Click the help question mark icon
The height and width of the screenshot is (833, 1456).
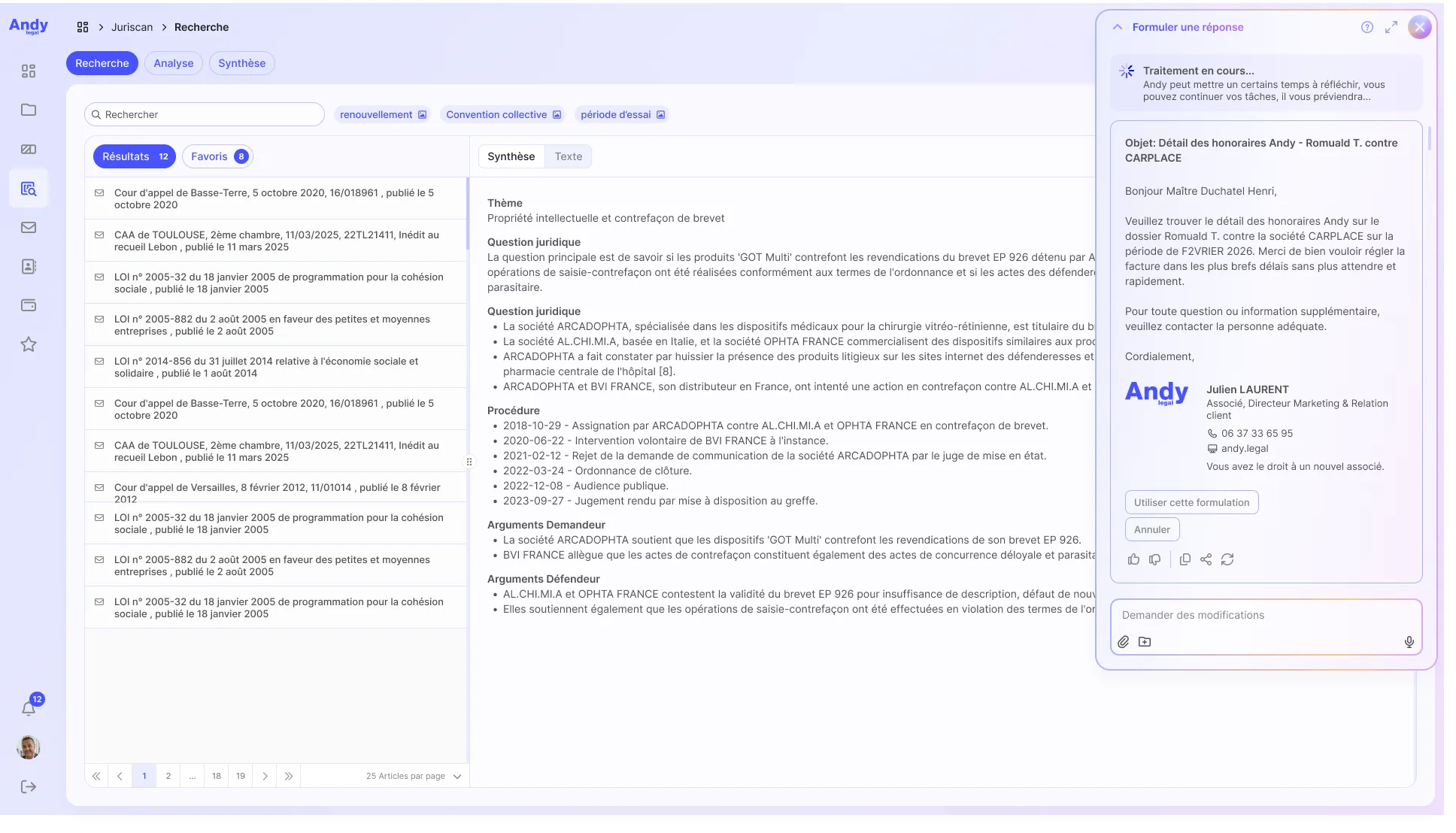point(1367,27)
